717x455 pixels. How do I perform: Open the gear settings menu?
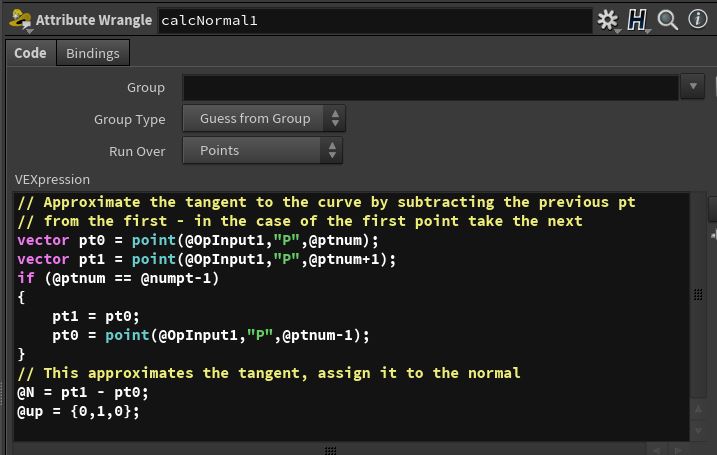pos(607,20)
